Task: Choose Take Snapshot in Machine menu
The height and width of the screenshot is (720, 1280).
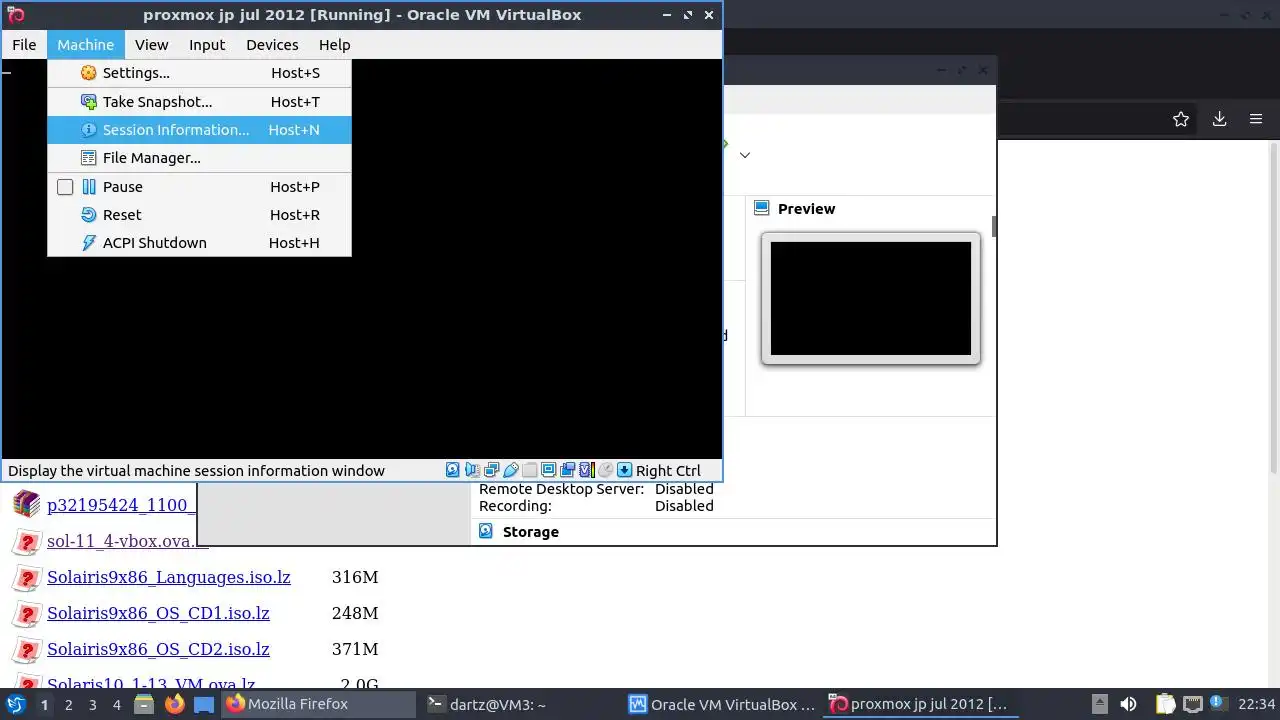Action: pyautogui.click(x=199, y=102)
